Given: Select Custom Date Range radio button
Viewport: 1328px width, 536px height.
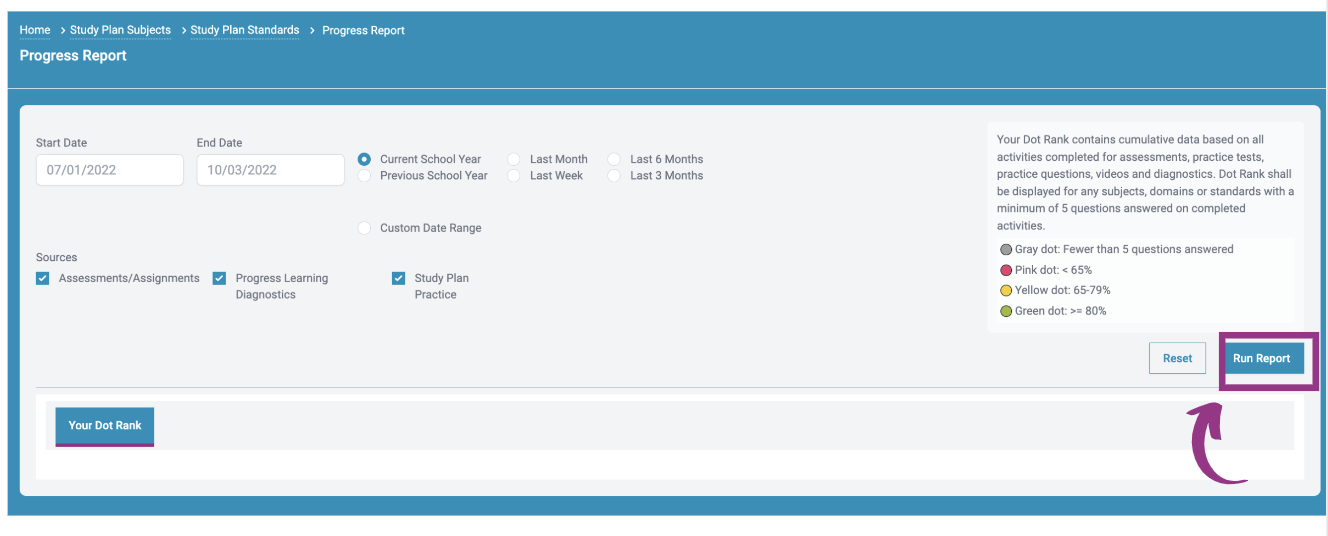Looking at the screenshot, I should [x=364, y=228].
